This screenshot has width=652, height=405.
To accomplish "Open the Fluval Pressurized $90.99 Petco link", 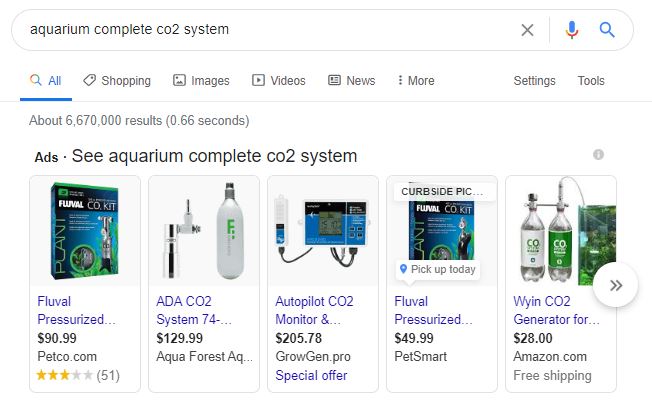I will point(77,309).
